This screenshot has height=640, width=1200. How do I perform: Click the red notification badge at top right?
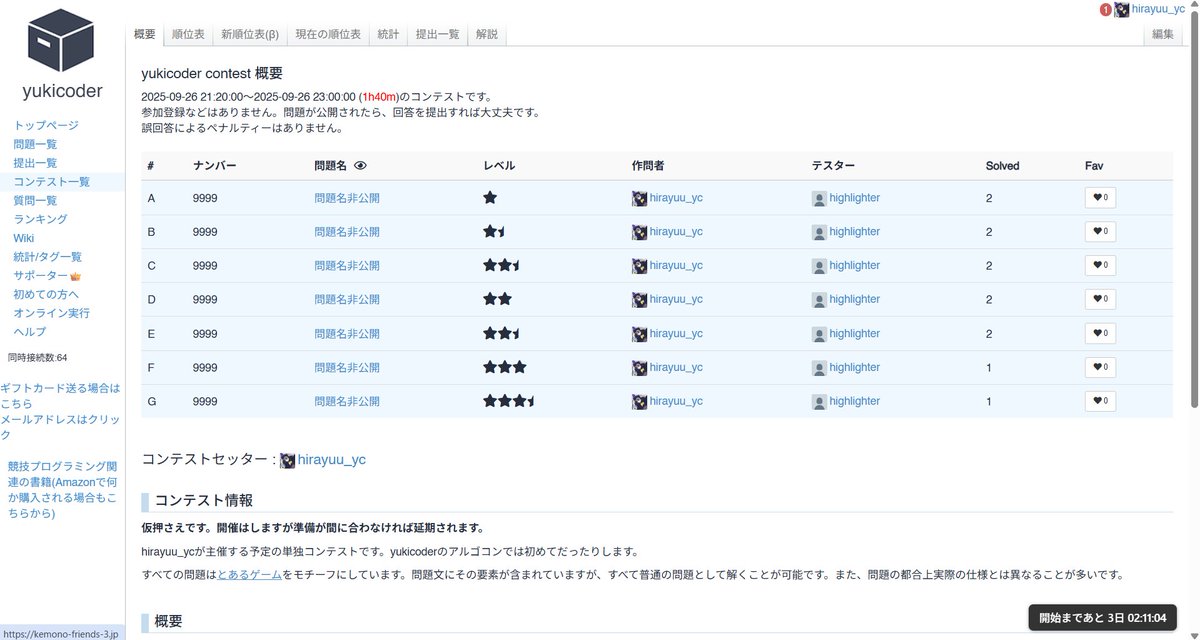click(x=1105, y=9)
